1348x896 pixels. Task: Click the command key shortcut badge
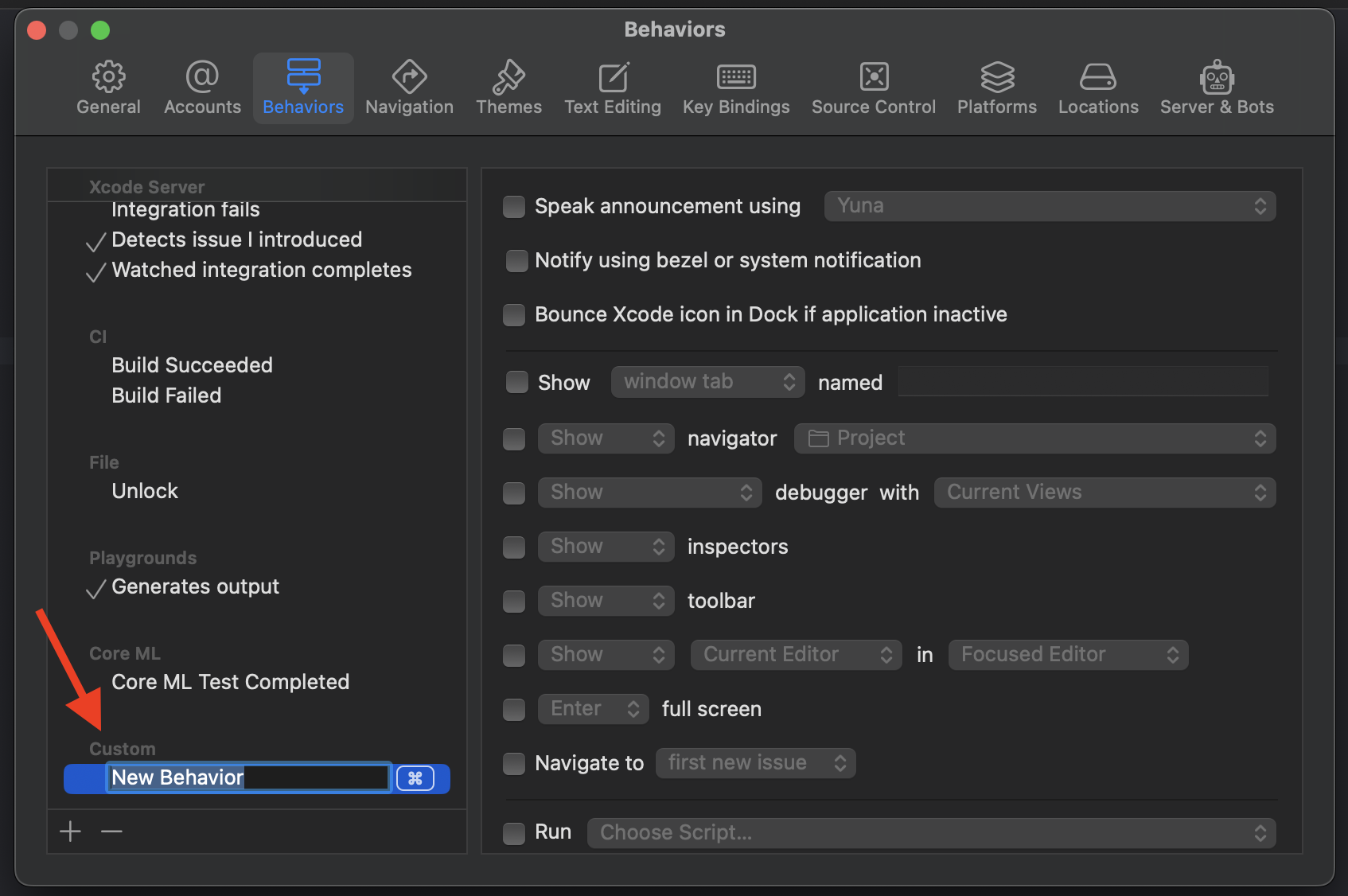point(415,778)
